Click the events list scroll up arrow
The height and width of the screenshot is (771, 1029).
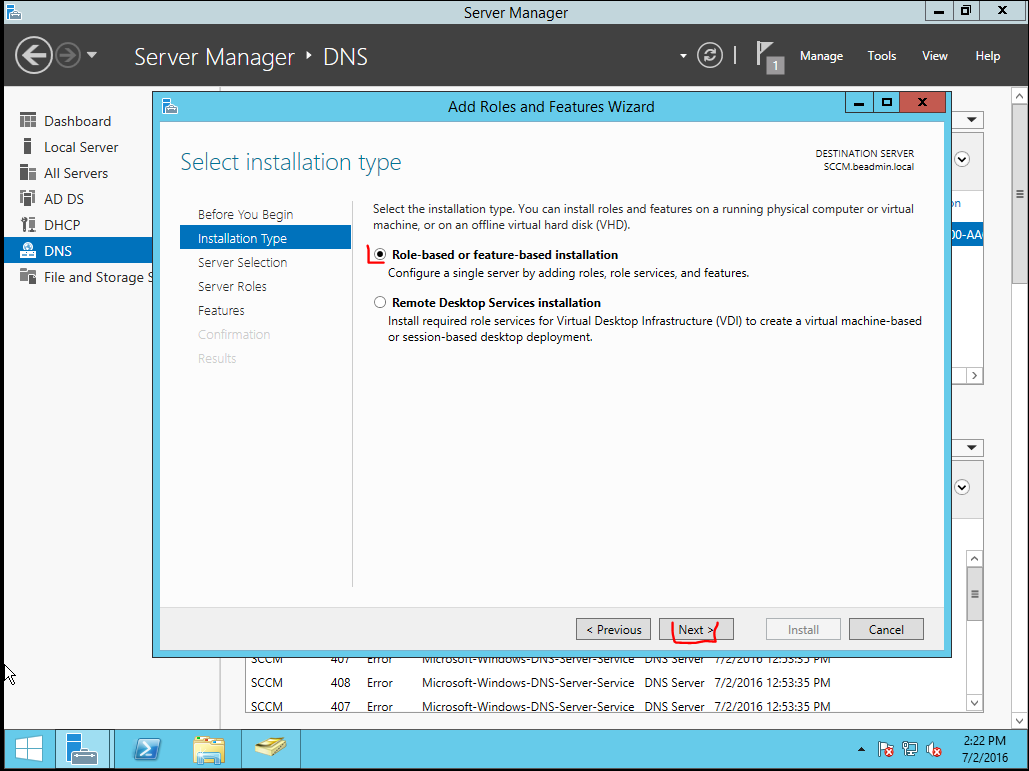pyautogui.click(x=975, y=558)
